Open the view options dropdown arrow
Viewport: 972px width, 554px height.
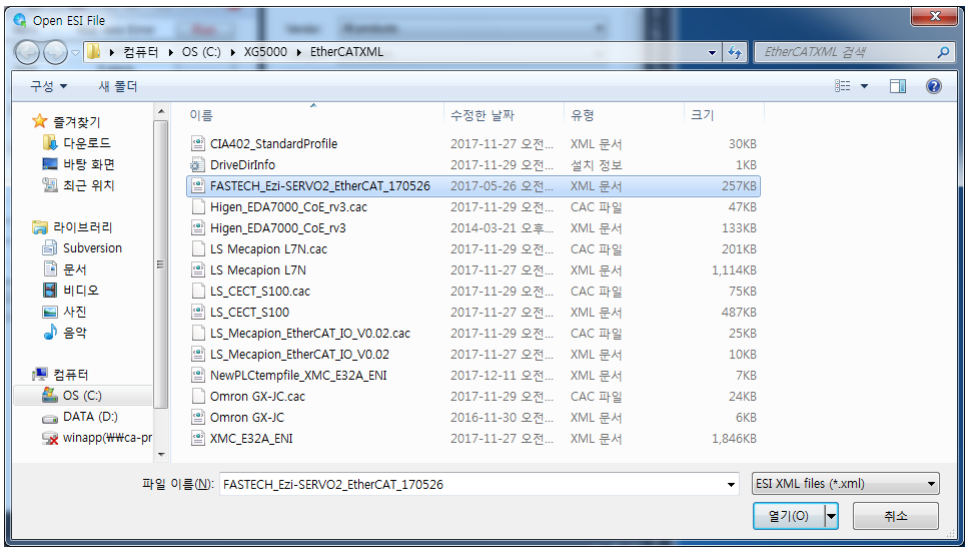point(864,86)
